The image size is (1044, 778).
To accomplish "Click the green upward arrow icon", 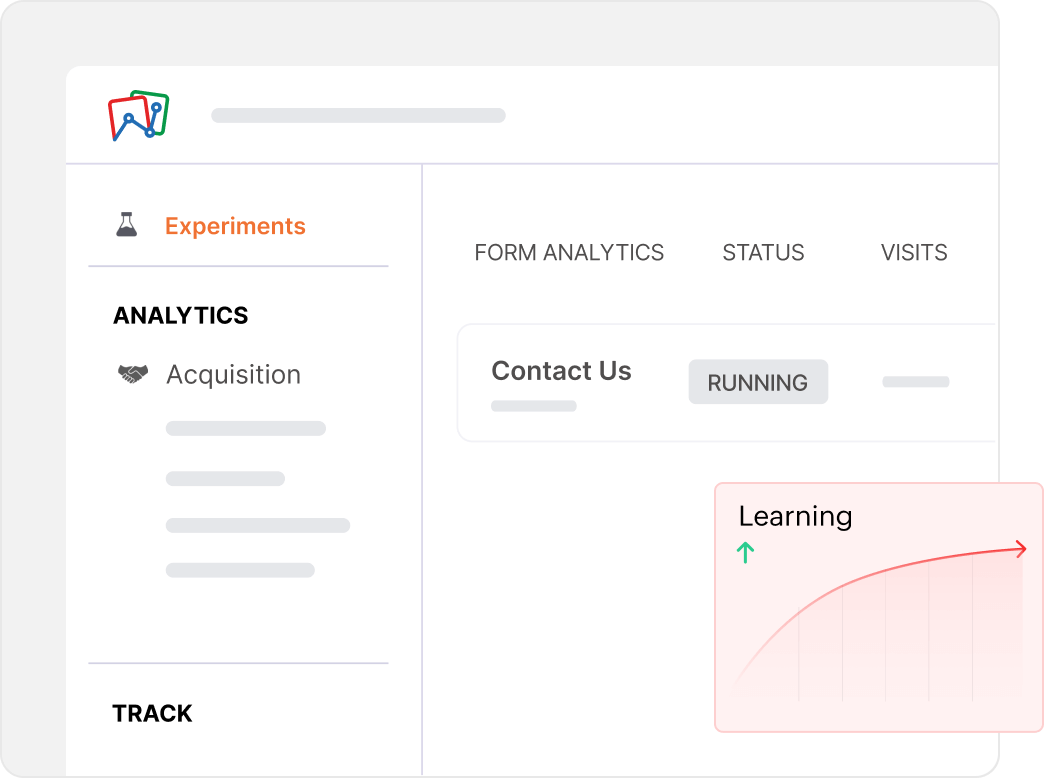I will 745,552.
